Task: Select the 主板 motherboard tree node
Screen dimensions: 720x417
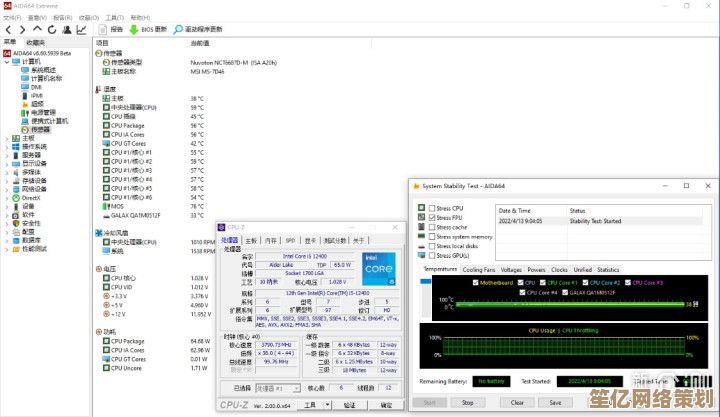Action: (28, 138)
